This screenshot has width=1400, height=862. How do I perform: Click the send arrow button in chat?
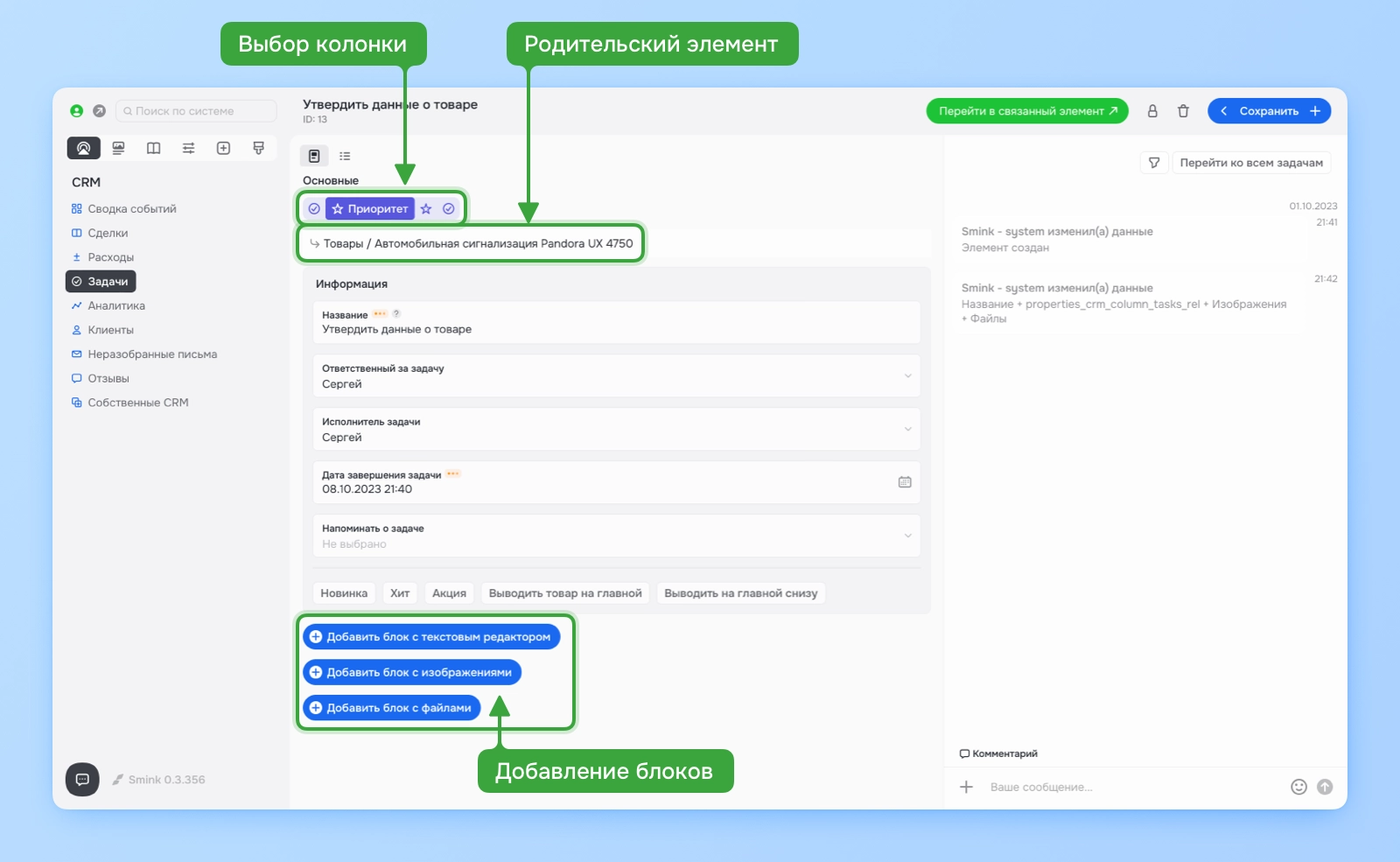(1325, 787)
